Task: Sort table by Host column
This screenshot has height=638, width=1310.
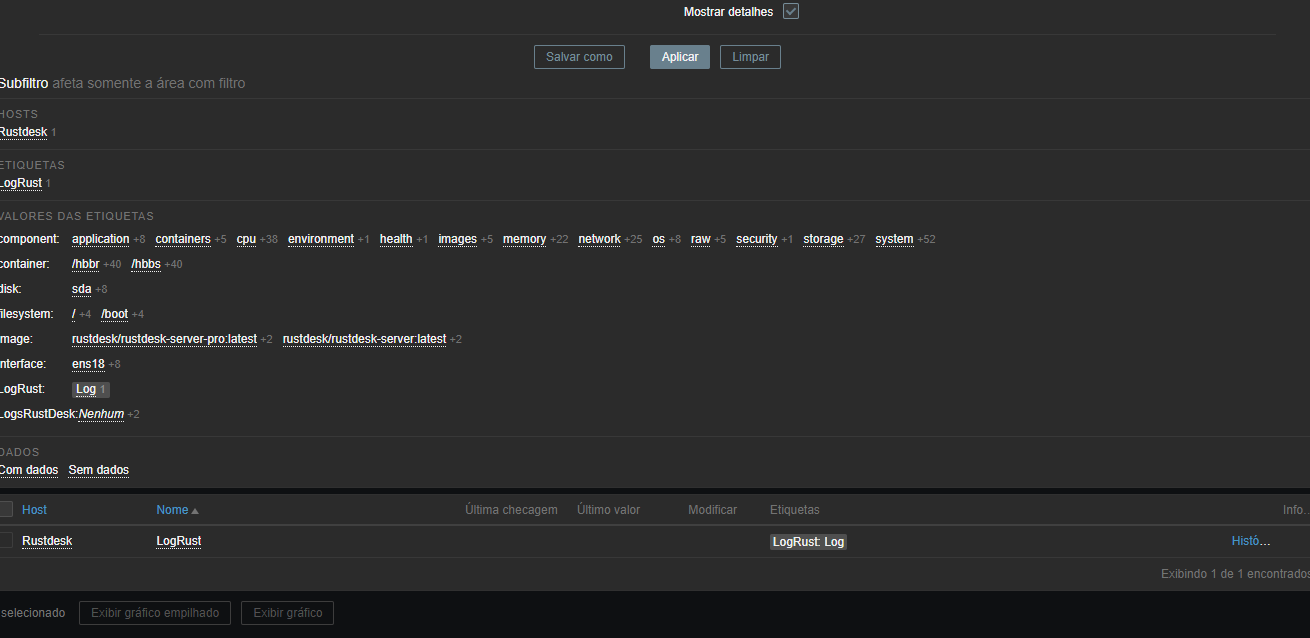Action: click(34, 510)
